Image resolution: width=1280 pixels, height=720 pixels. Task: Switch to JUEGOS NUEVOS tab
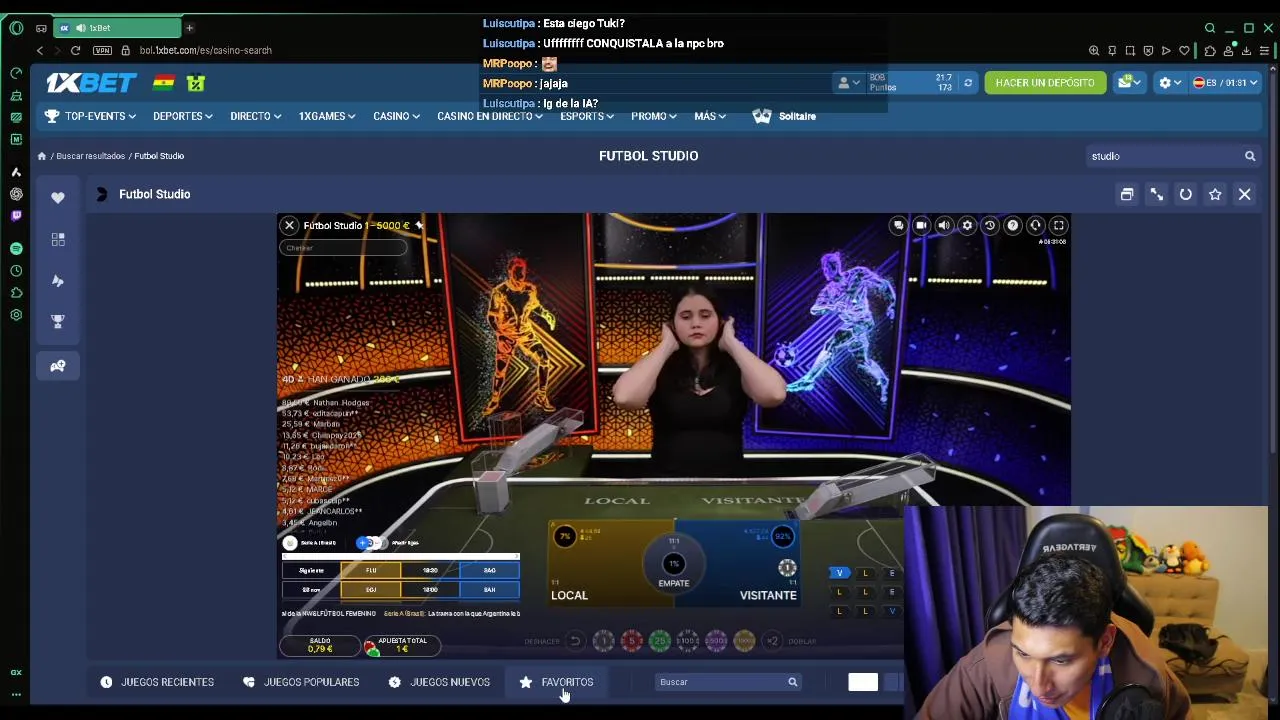coord(439,682)
